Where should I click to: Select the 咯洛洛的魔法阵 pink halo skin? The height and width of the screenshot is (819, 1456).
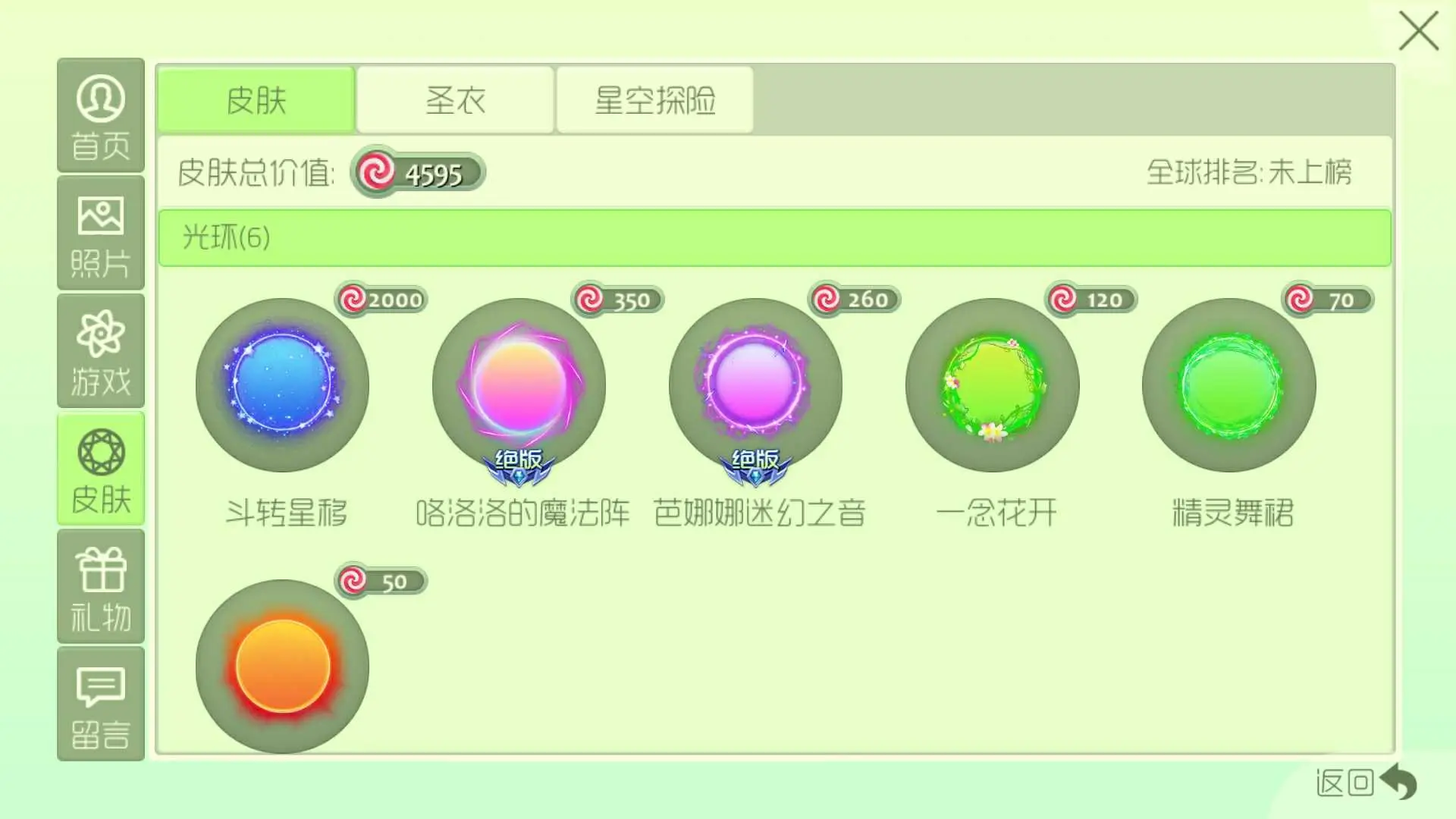coord(519,385)
